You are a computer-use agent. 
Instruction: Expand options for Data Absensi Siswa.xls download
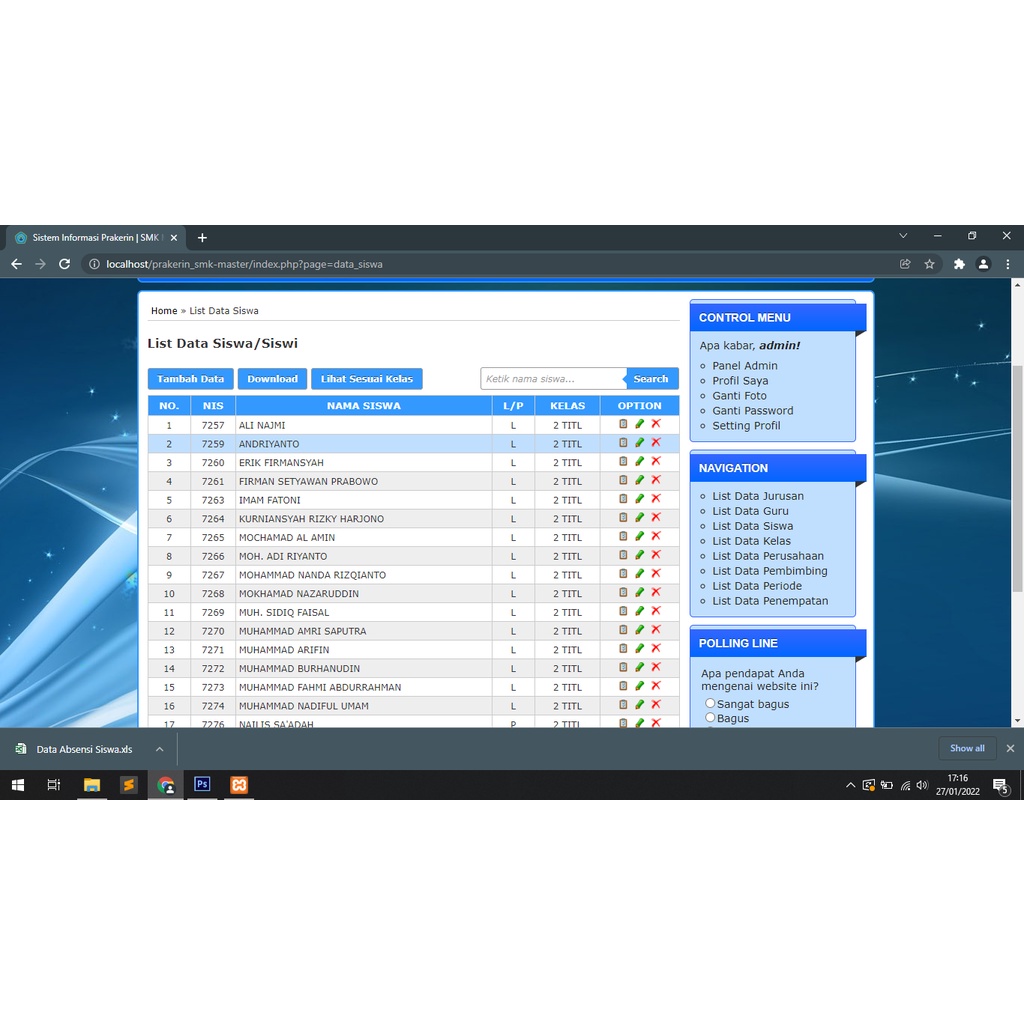[159, 749]
